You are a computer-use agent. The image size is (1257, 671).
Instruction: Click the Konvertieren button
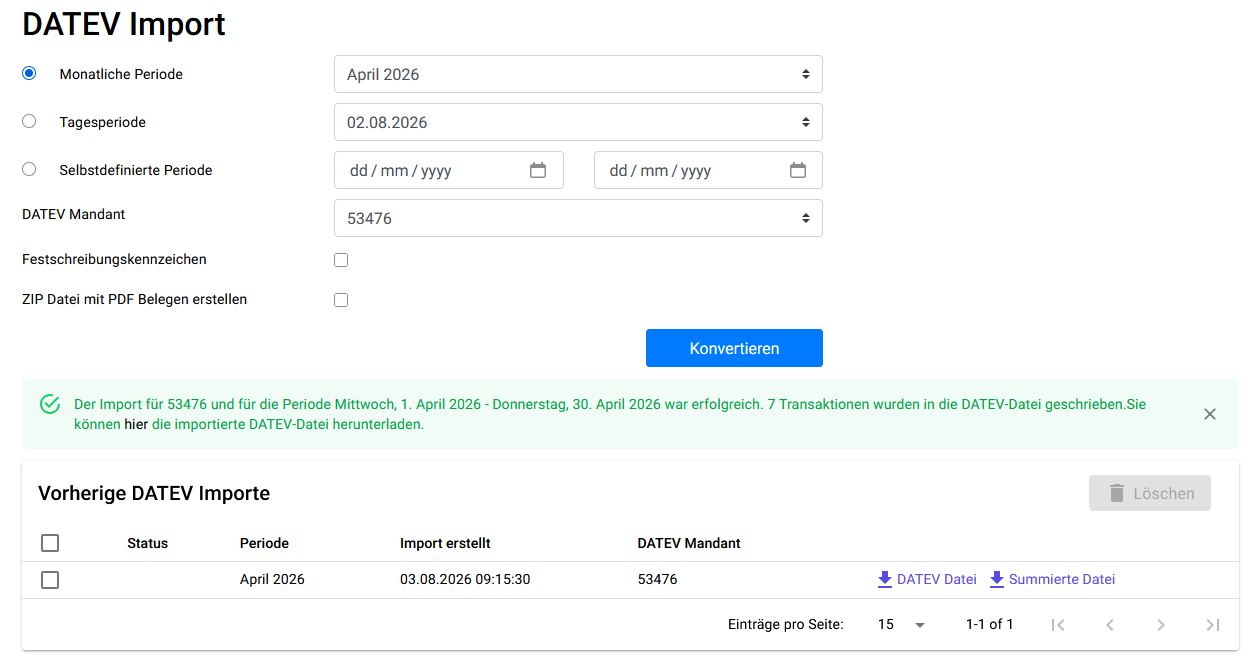click(x=734, y=348)
